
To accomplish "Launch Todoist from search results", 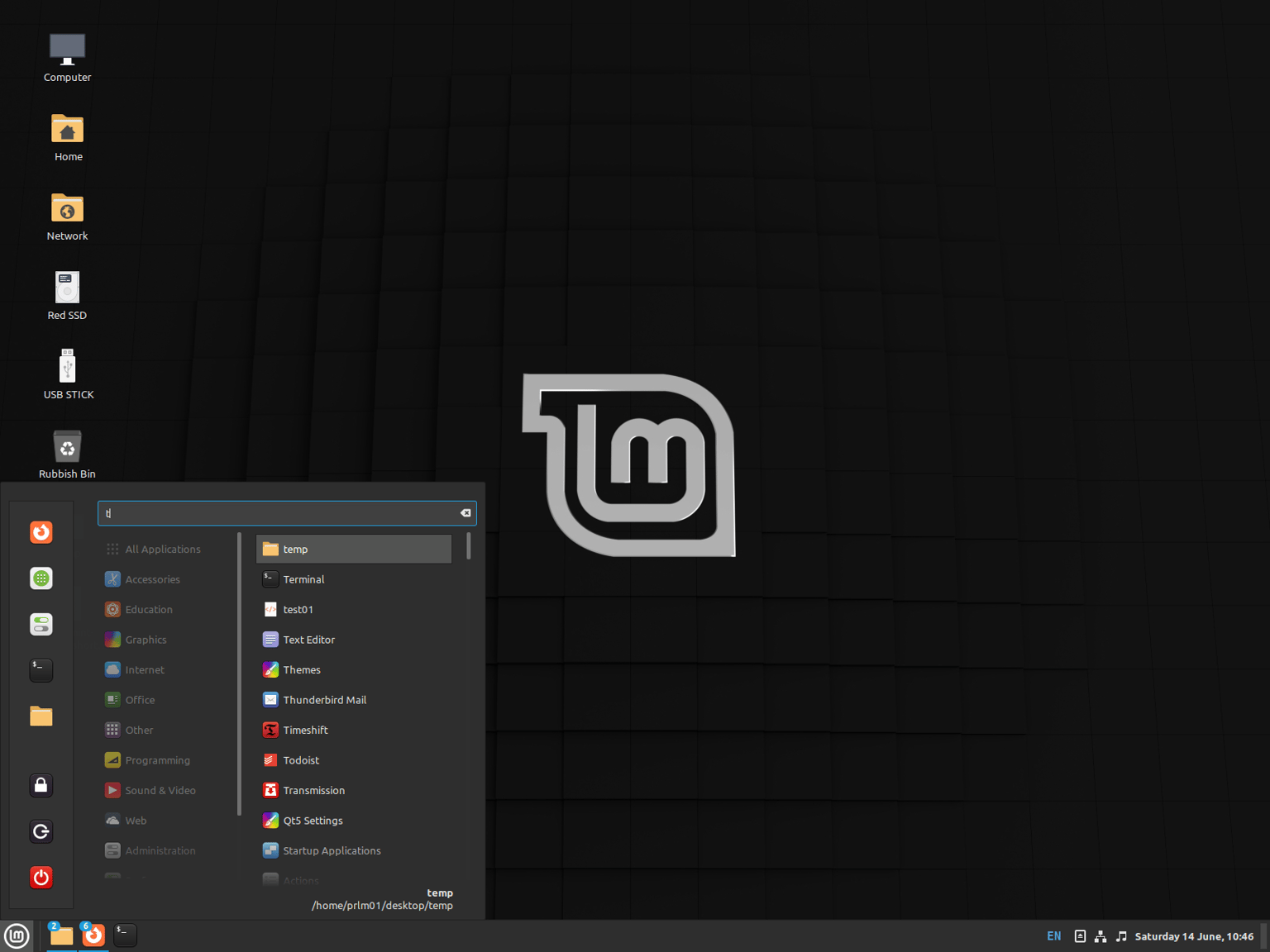I will pyautogui.click(x=354, y=760).
